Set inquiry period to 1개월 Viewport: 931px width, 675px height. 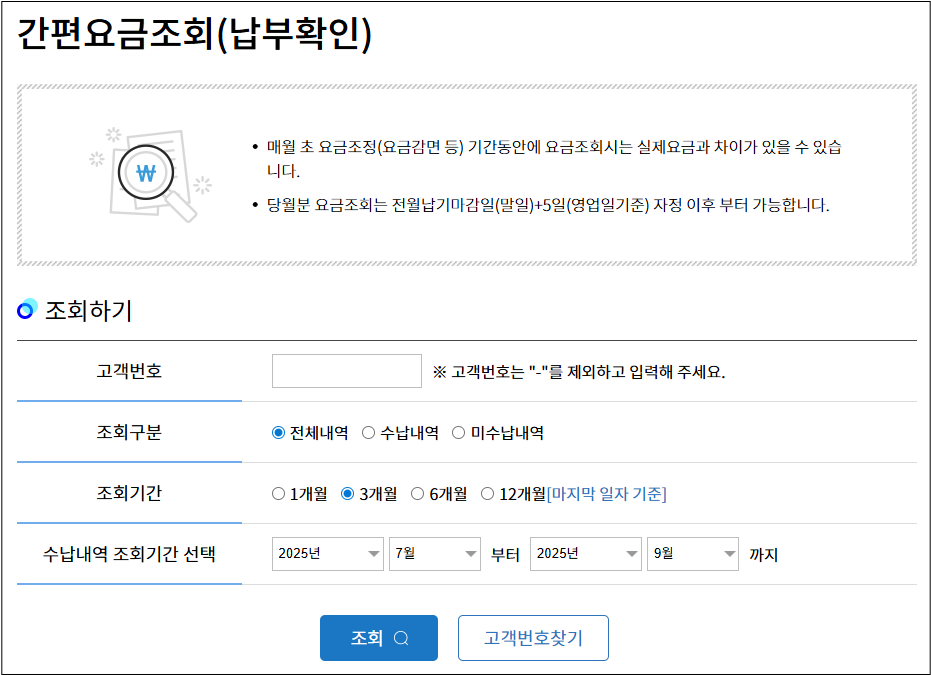(279, 493)
